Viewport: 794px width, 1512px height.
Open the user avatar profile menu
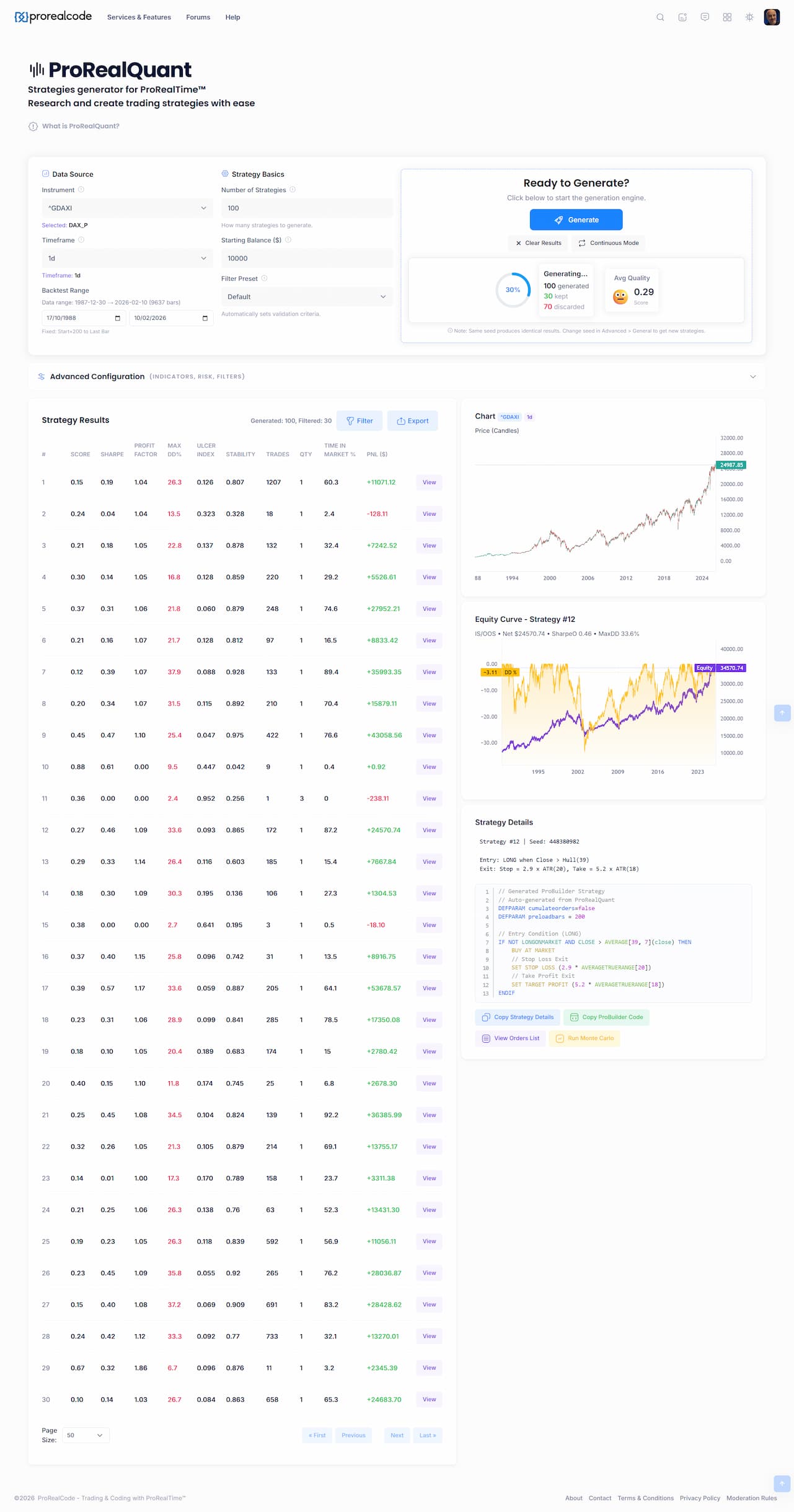click(x=772, y=17)
